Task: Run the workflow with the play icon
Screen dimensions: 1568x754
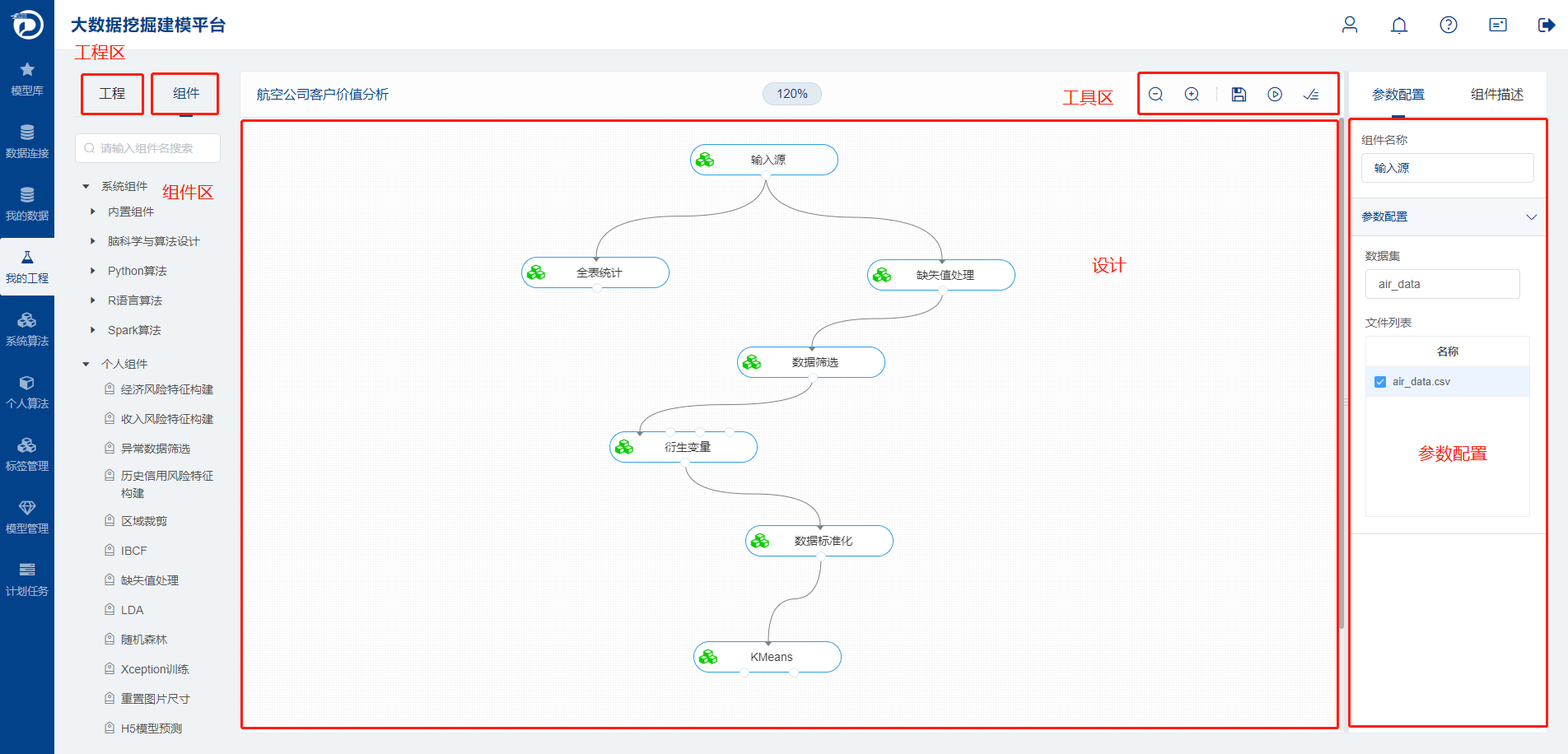Action: point(1275,94)
